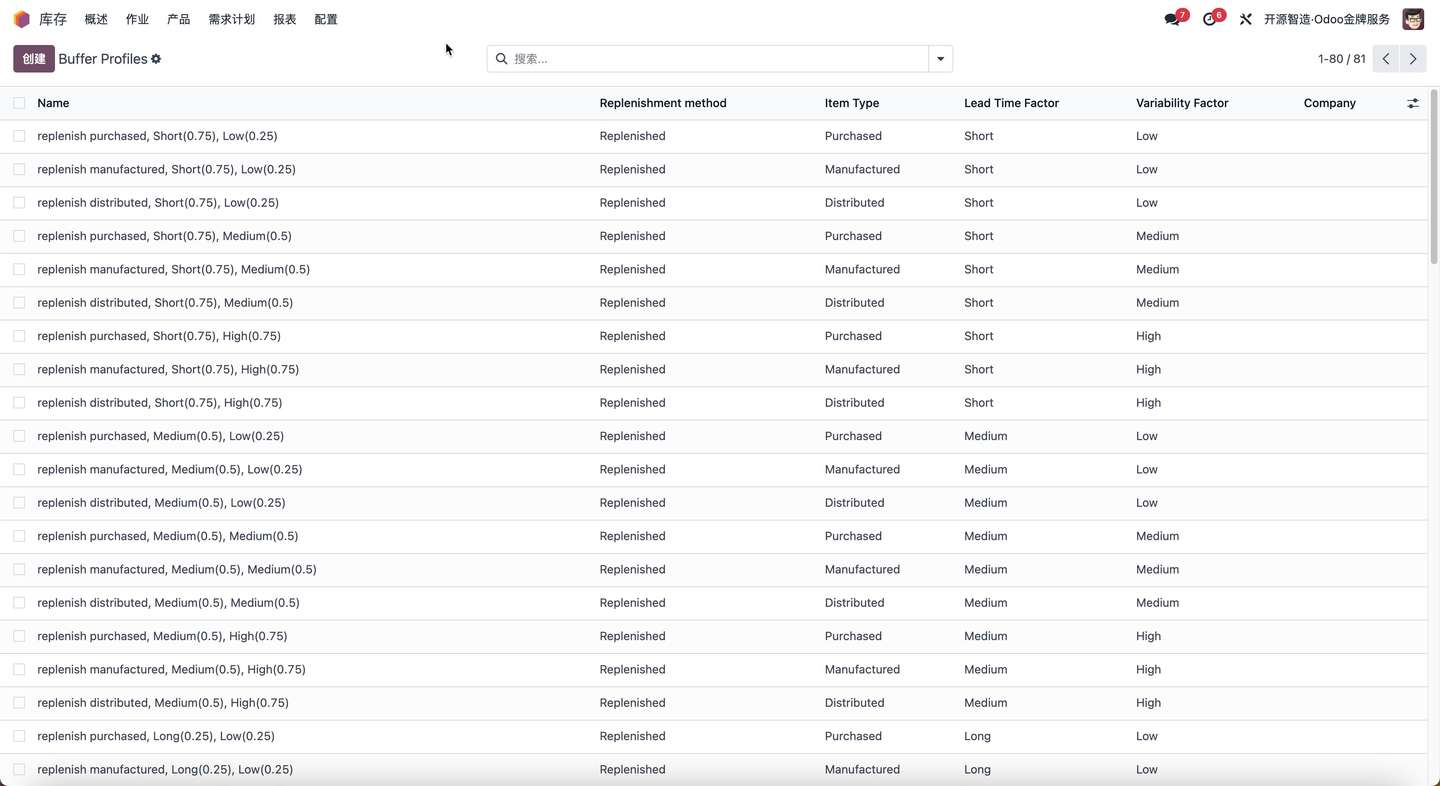This screenshot has width=1440, height=786.
Task: Open record replenish distributed, Medium(0.5), Medium(0.5)
Action: pos(168,603)
